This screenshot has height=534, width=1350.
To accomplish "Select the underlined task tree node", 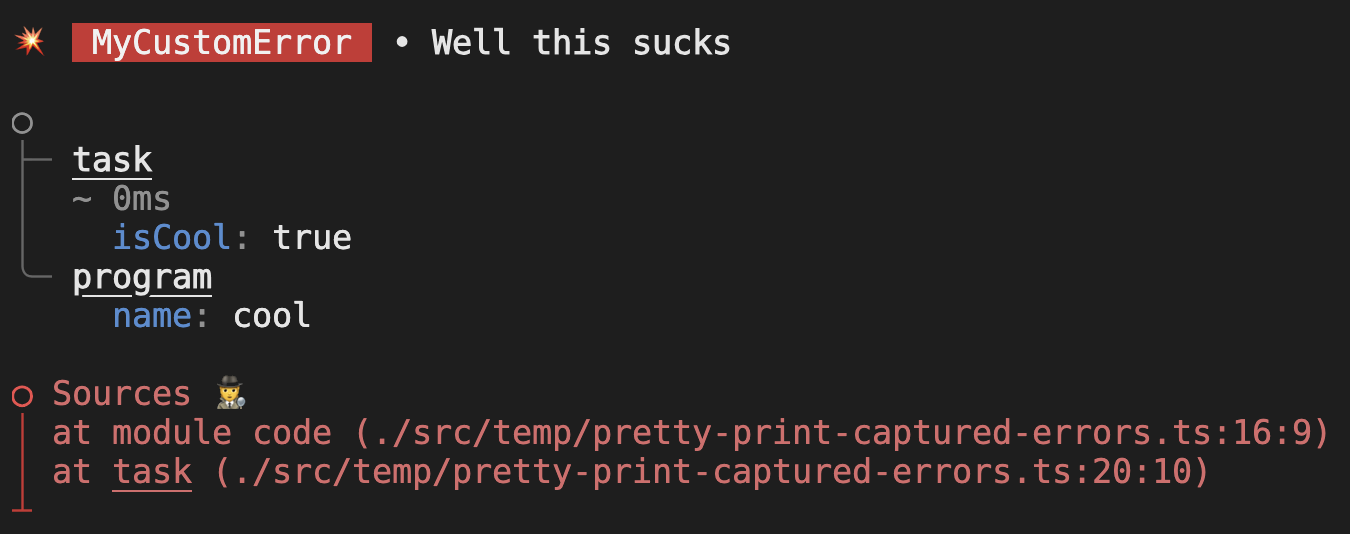I will [113, 160].
